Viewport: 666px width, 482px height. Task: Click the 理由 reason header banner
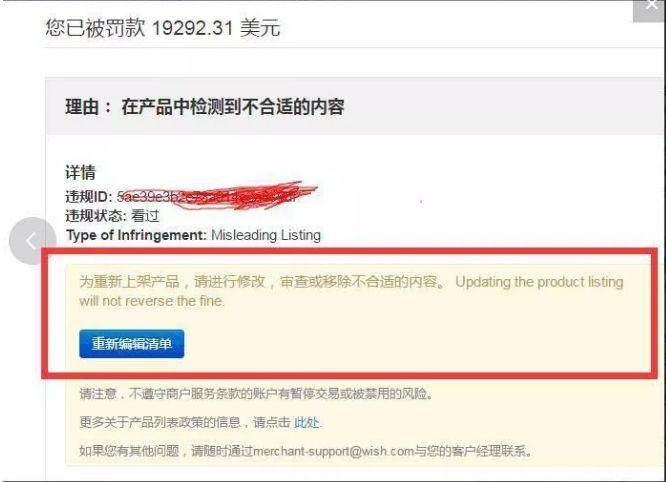(355, 107)
